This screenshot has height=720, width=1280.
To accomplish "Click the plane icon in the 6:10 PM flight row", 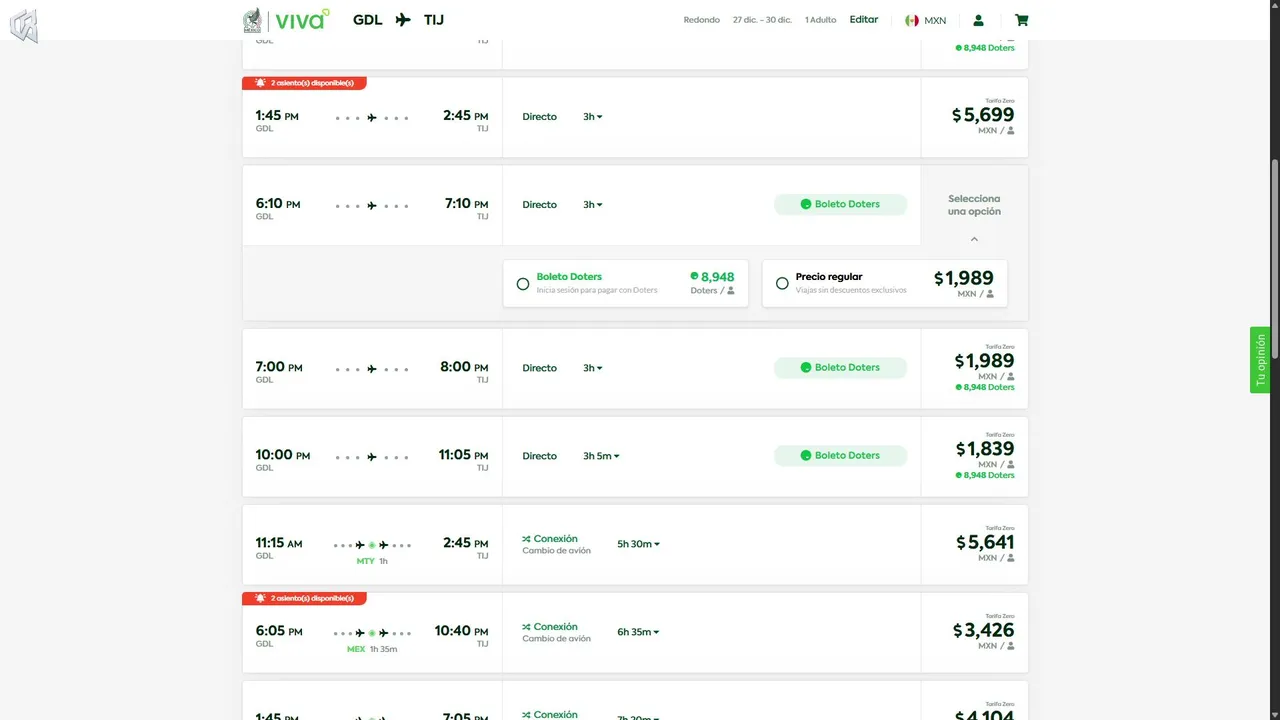I will coord(372,206).
